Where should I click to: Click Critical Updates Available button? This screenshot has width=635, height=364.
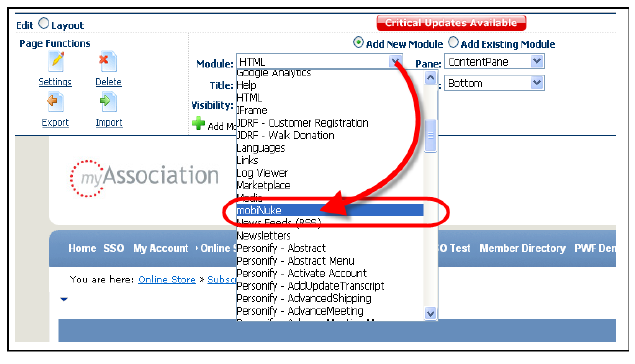point(451,23)
